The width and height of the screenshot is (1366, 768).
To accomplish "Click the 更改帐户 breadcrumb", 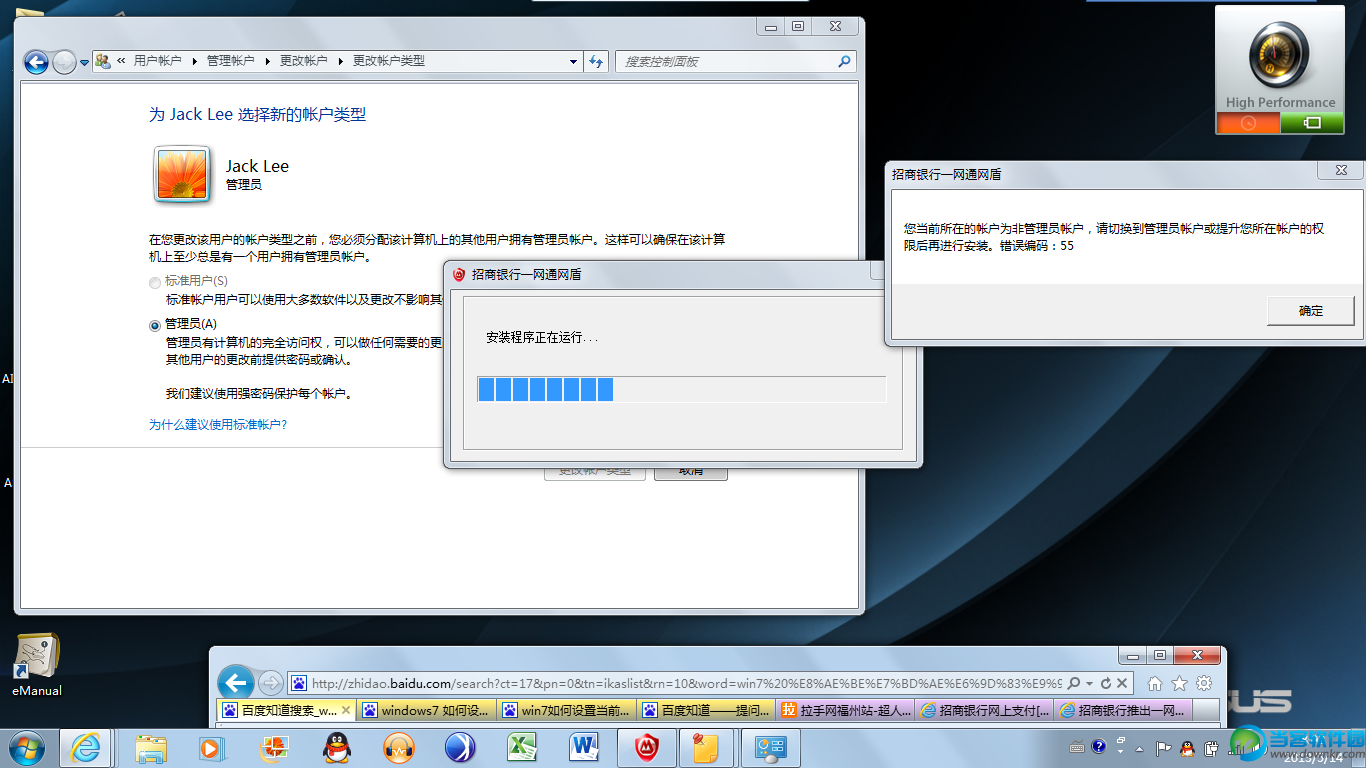I will [x=303, y=61].
